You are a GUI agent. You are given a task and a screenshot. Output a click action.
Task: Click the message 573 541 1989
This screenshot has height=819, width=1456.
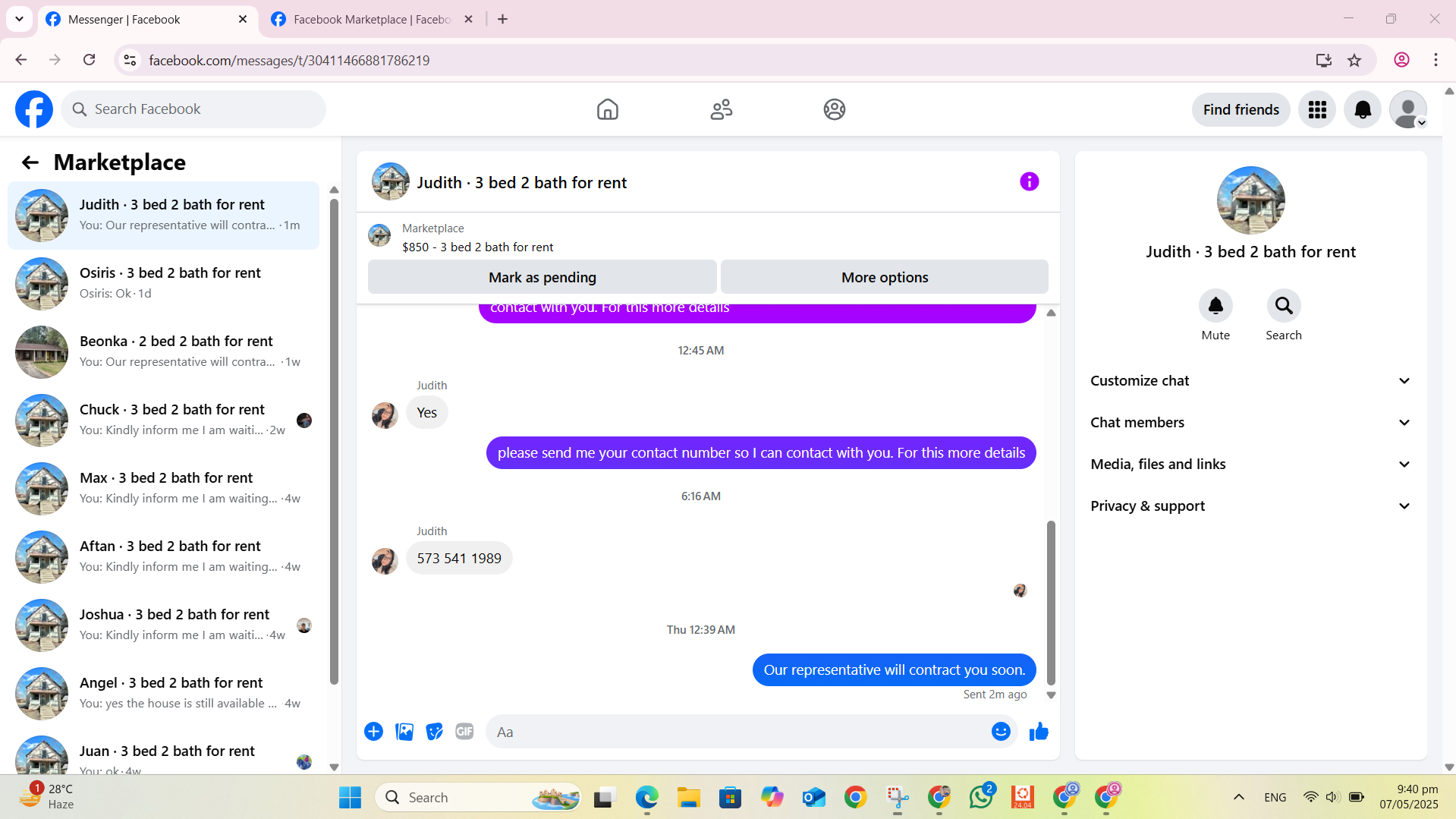[459, 559]
